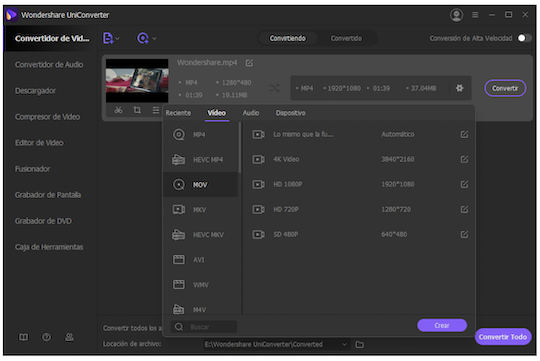Open Descargador in sidebar
Viewport: 540px width, 361px height.
click(x=35, y=91)
